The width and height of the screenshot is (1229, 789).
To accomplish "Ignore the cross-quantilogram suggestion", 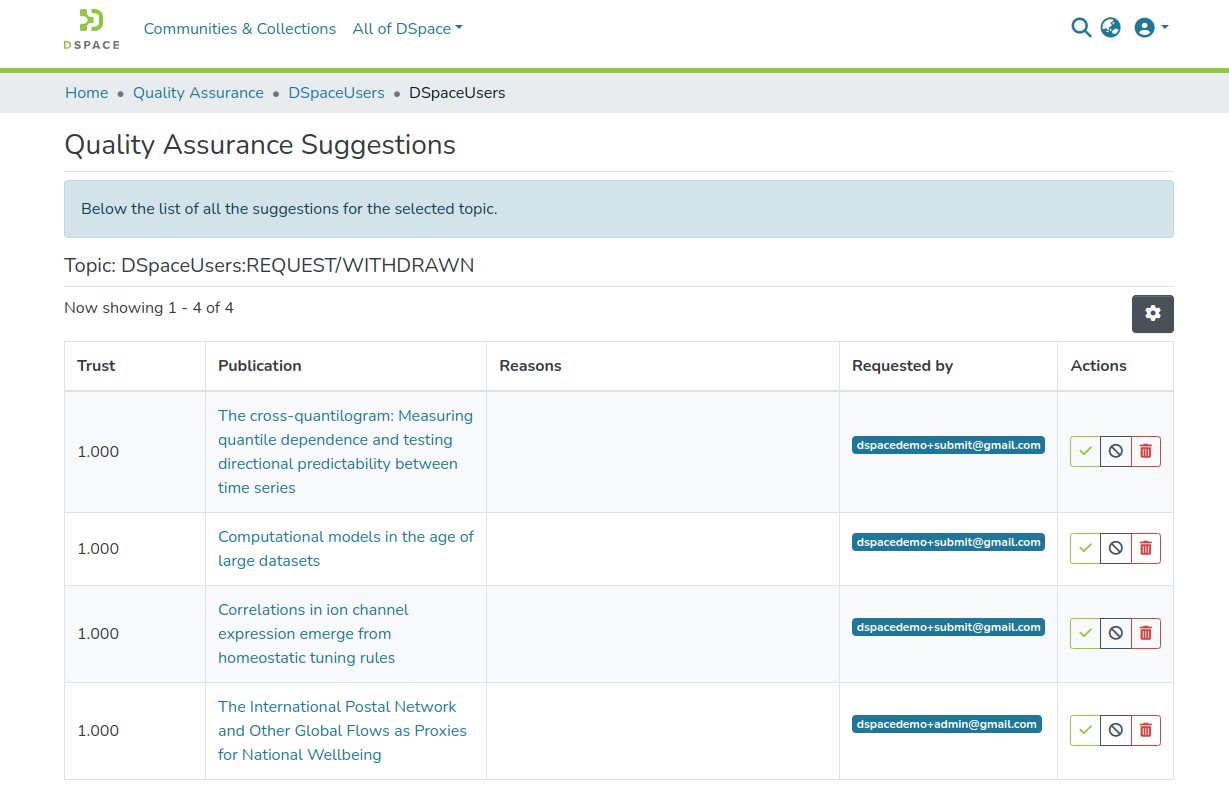I will click(1115, 451).
